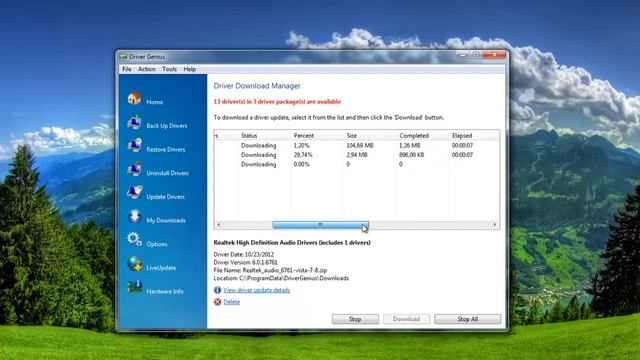
Task: Click the Driver Genius title bar icon
Action: coord(124,57)
